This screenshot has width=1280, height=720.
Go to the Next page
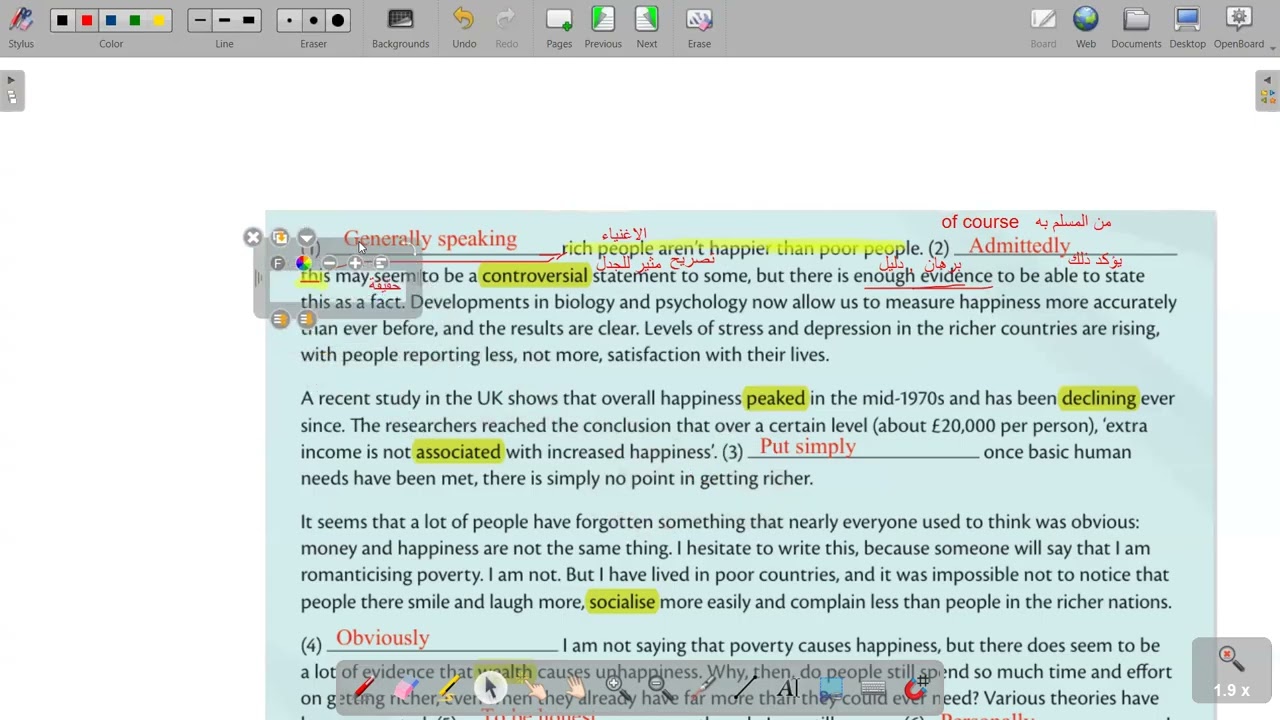[x=647, y=28]
